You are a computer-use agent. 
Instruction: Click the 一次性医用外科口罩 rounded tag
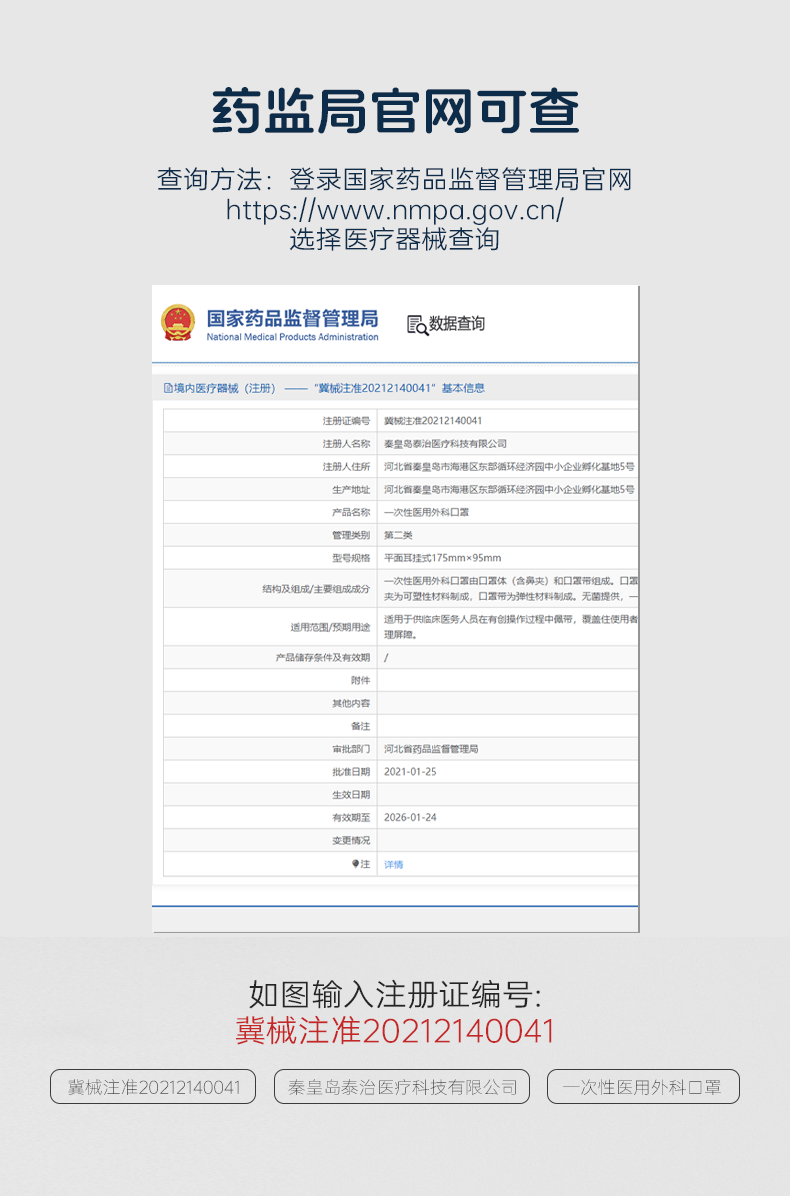[x=643, y=1087]
